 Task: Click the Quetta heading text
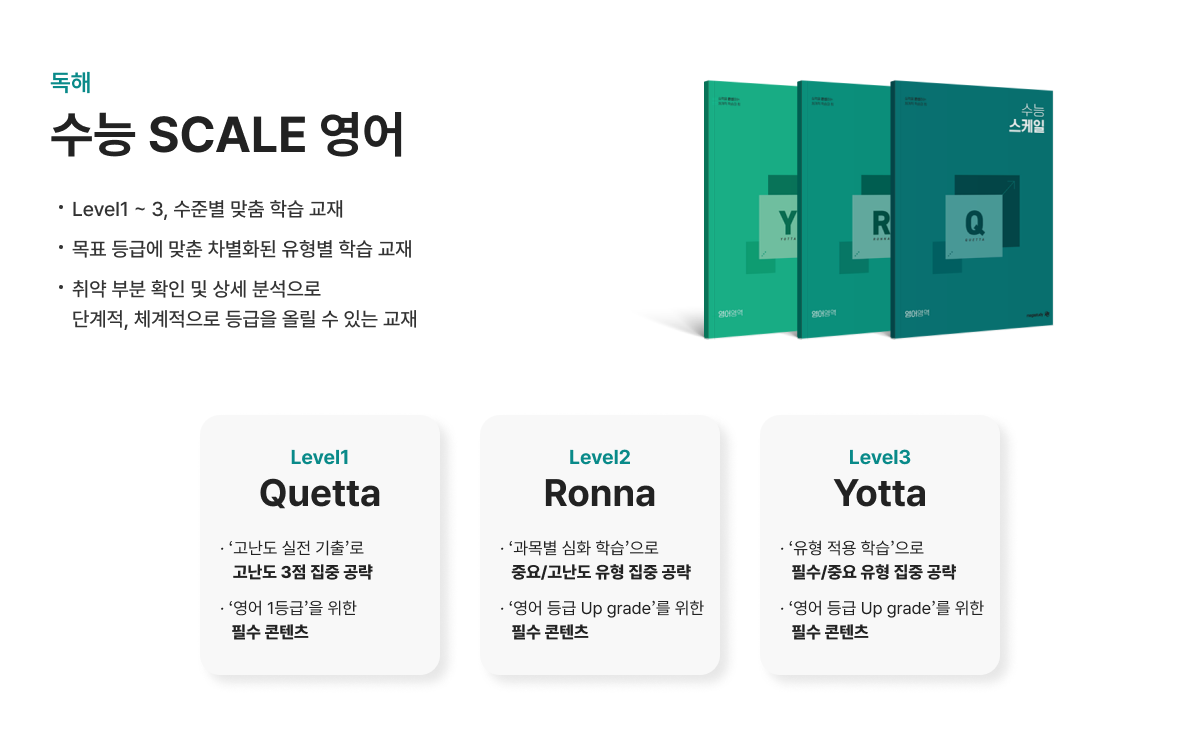click(x=320, y=493)
